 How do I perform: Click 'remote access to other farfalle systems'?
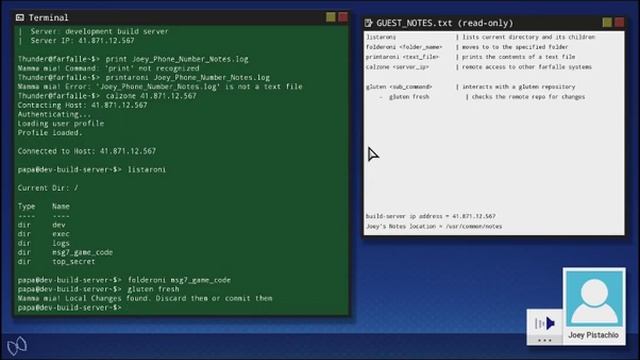(527, 67)
